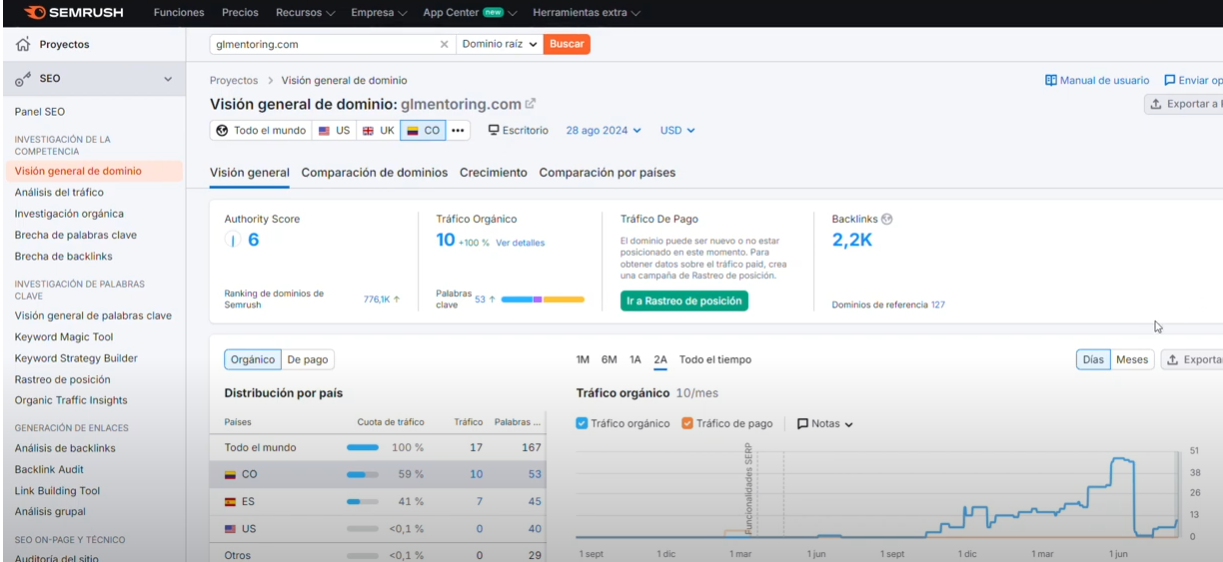Collapse the SEO sidebar section chevron
The width and height of the screenshot is (1223, 562).
(168, 78)
